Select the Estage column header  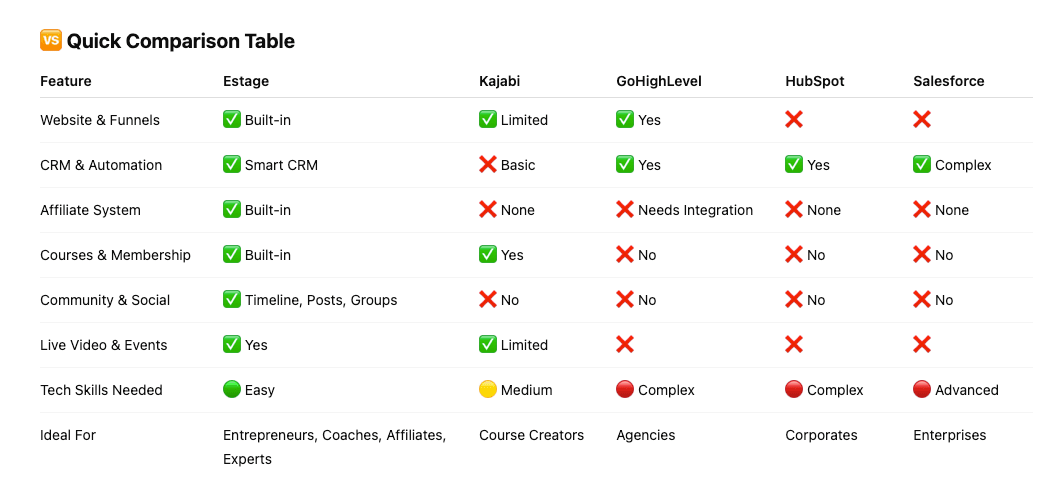pyautogui.click(x=246, y=81)
